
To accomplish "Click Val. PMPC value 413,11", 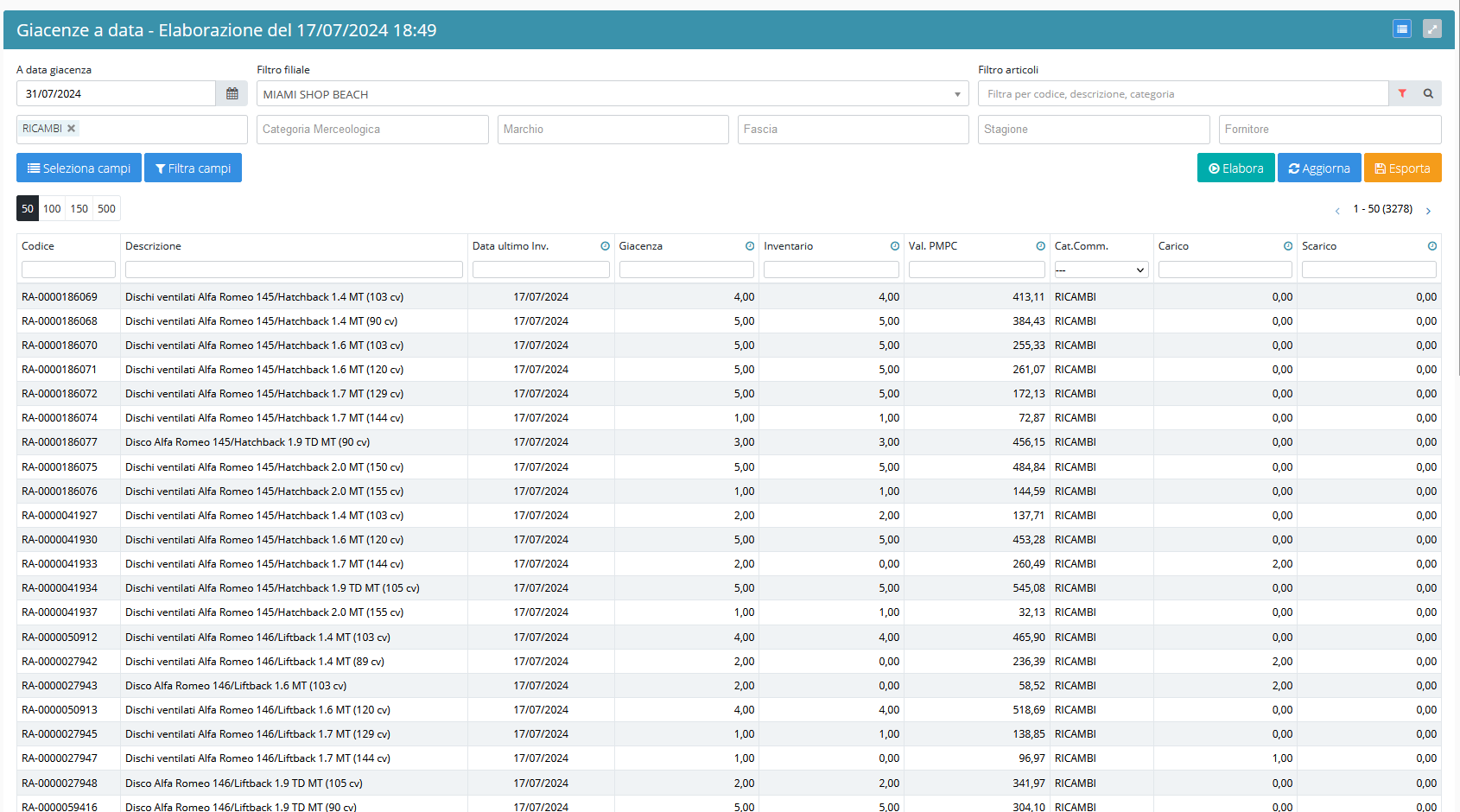I will tap(1028, 297).
